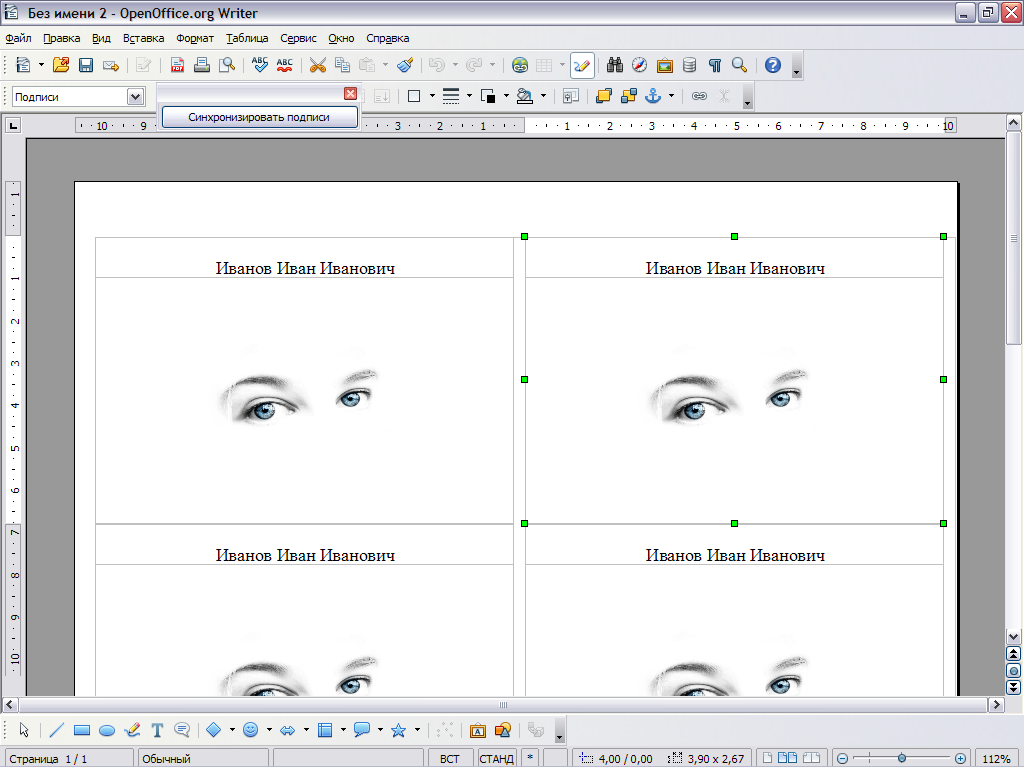This screenshot has height=768, width=1024.
Task: Save the document with the floppy disk icon
Action: (86, 65)
